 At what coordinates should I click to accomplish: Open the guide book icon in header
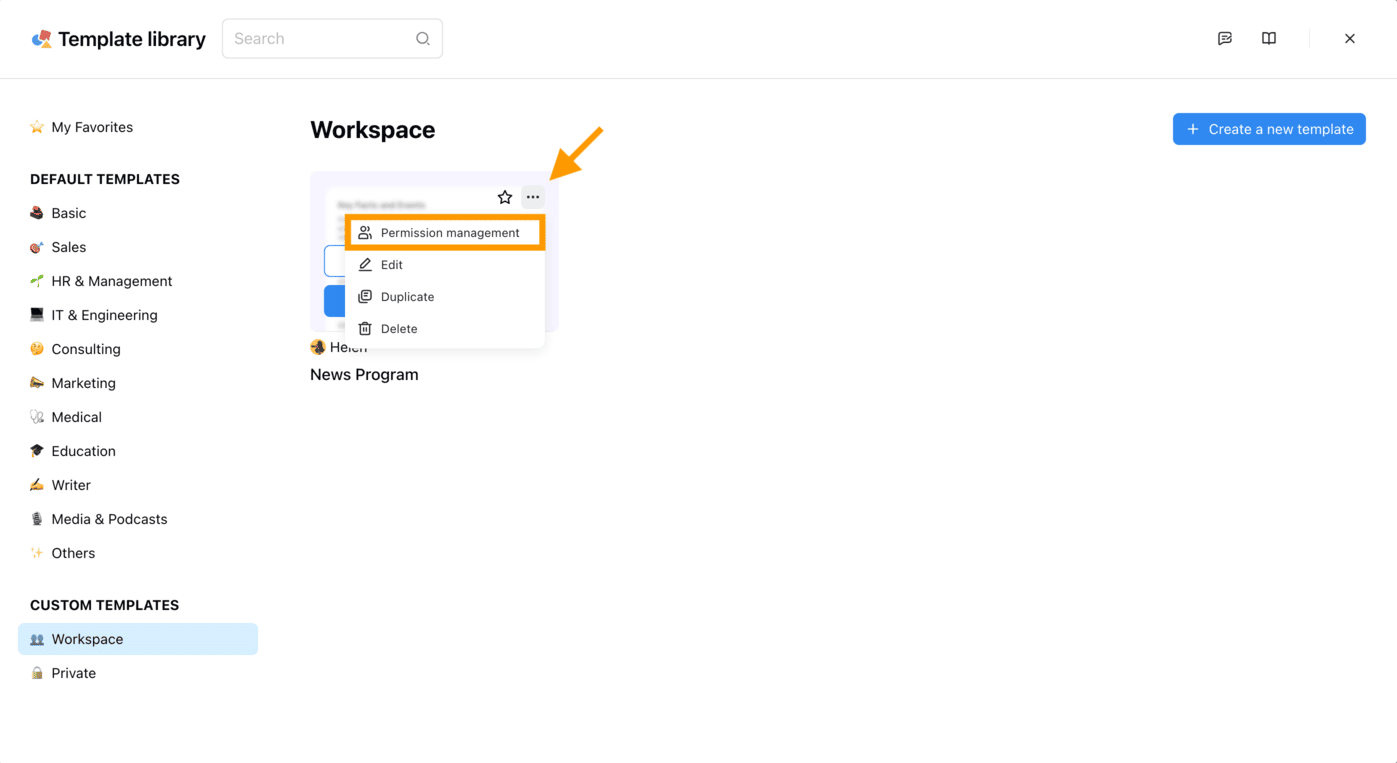1269,39
